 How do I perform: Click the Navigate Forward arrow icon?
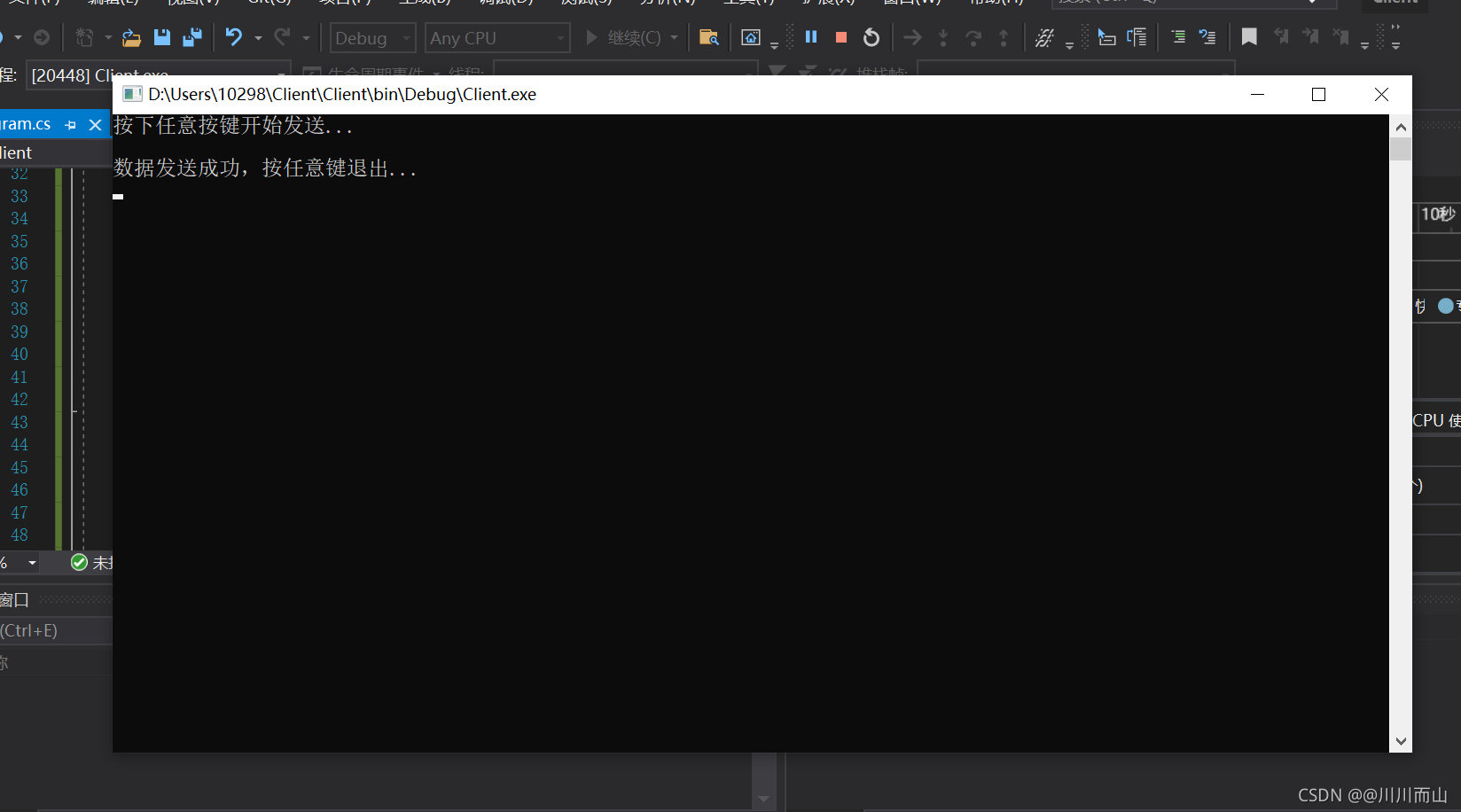tap(41, 37)
